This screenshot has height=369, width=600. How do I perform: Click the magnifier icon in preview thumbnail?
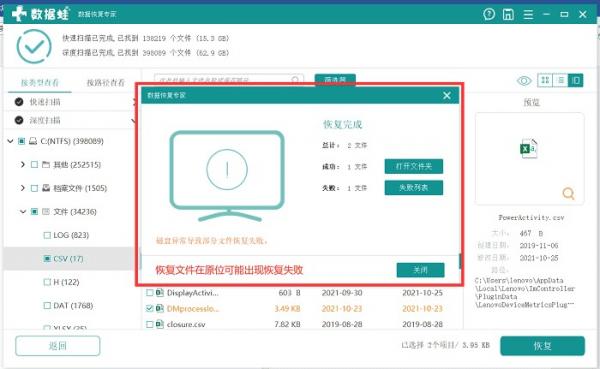coord(568,193)
